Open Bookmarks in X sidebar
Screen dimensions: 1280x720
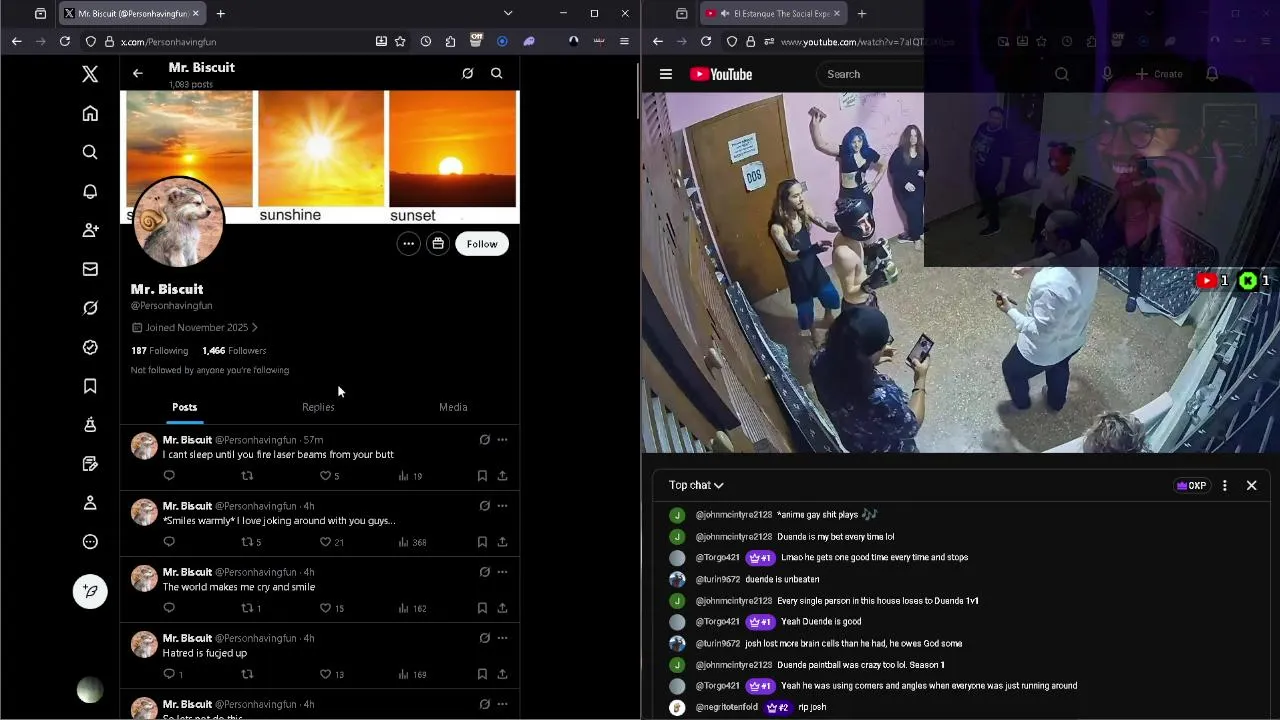point(90,386)
